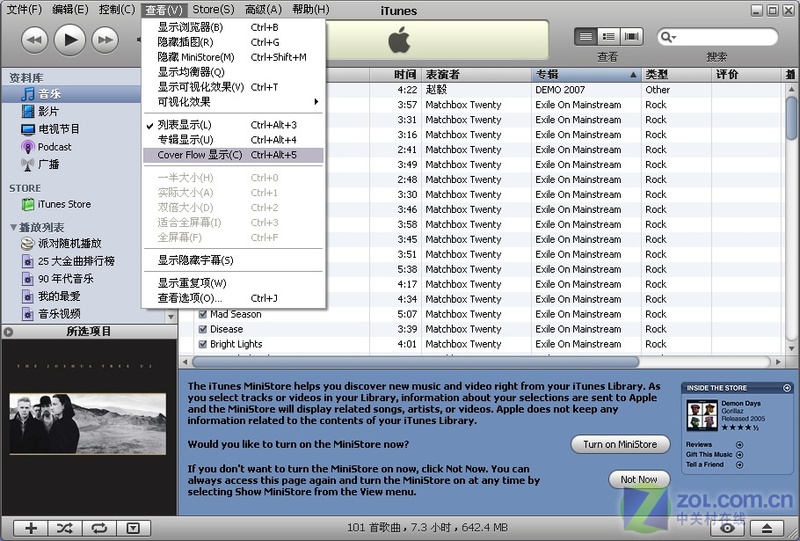Expand the 可视化效果 submenu arrow
This screenshot has width=800, height=541.
pyautogui.click(x=316, y=102)
